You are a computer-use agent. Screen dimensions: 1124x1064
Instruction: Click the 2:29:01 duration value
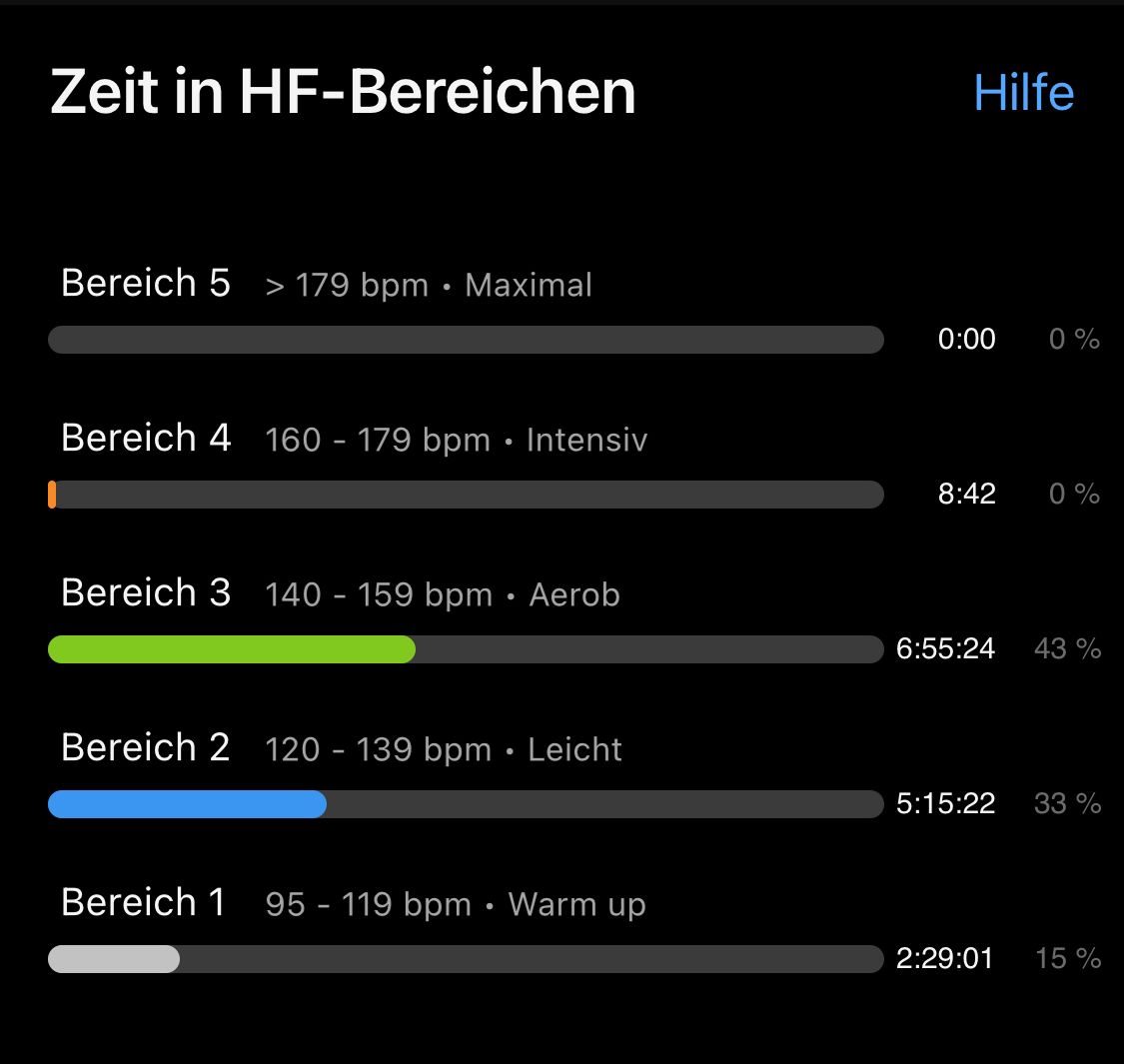945,959
